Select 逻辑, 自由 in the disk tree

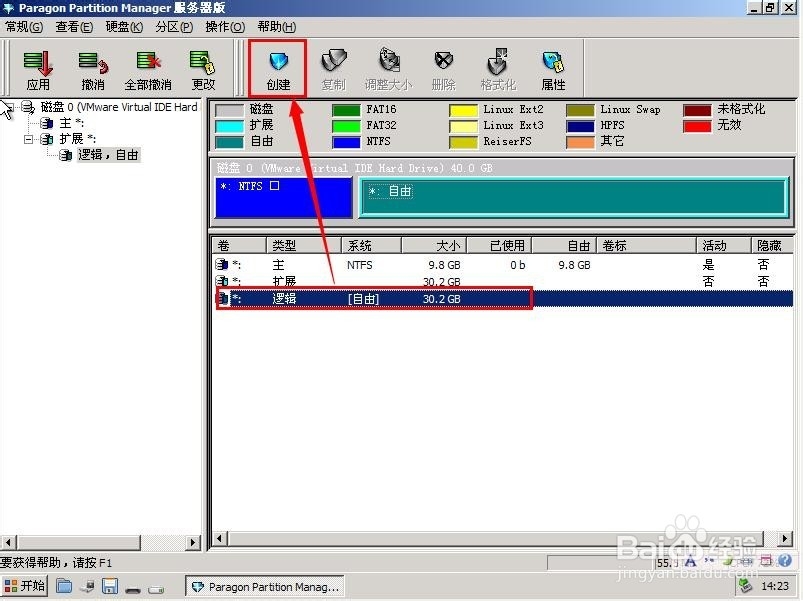(x=109, y=155)
